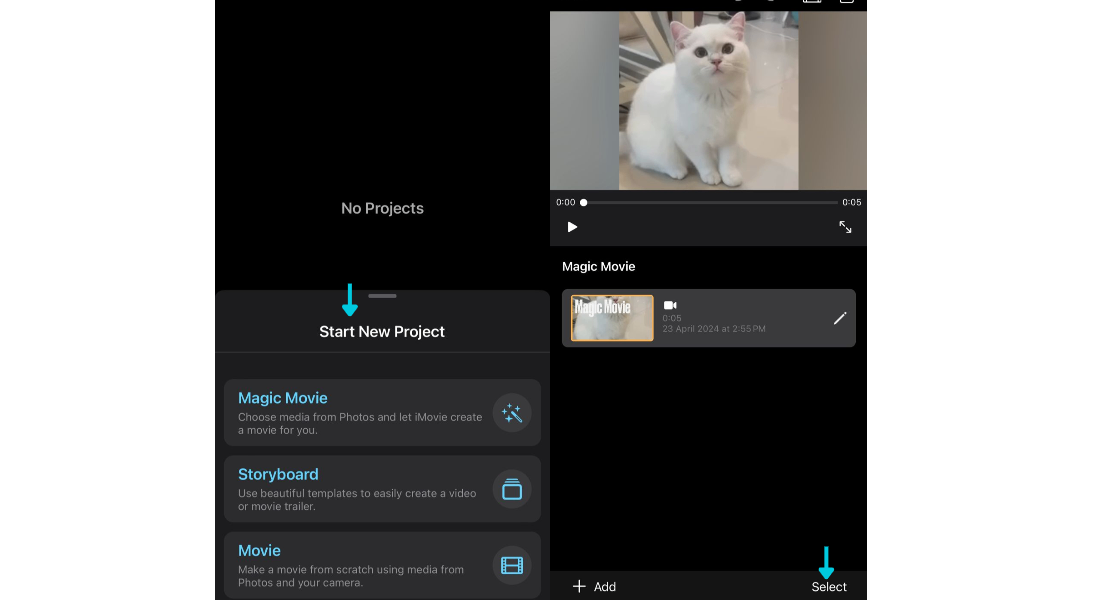Expand the preview to fullscreen

click(x=845, y=227)
